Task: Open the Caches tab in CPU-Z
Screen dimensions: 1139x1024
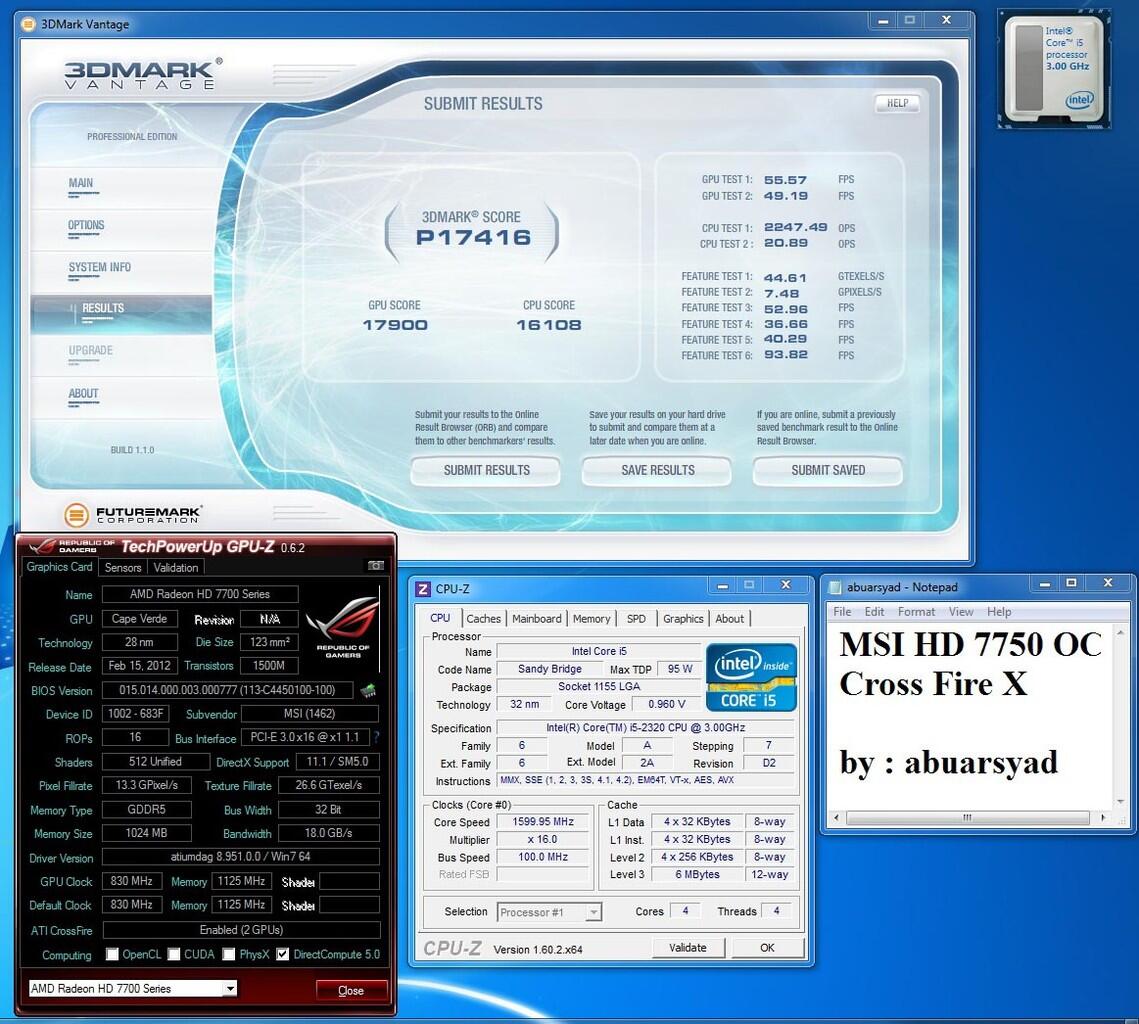Action: [483, 619]
